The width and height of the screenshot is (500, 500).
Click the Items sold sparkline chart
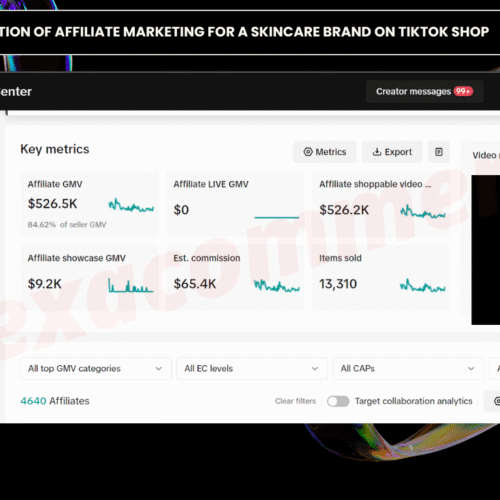click(x=423, y=286)
